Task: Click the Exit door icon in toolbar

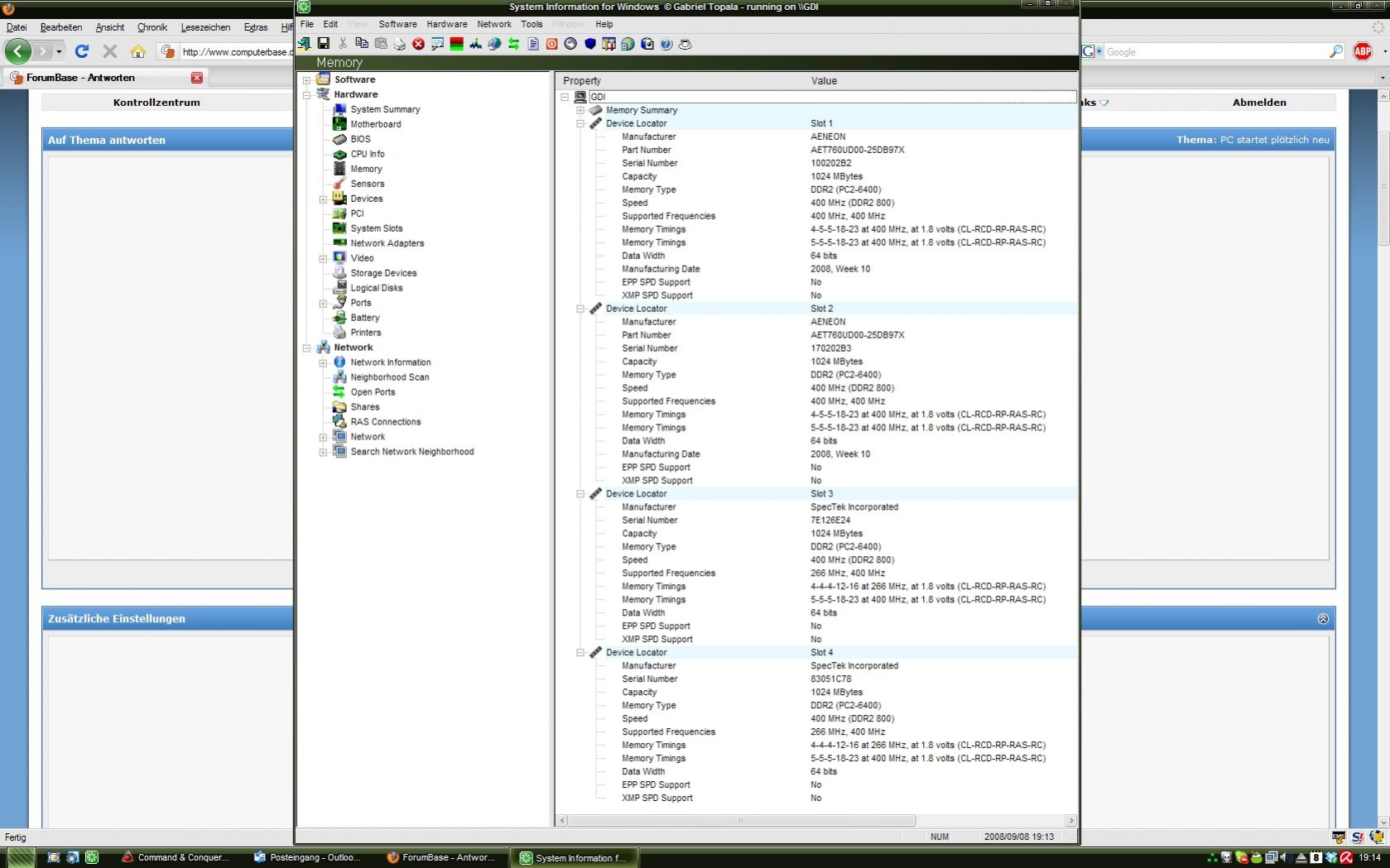Action: coord(305,44)
